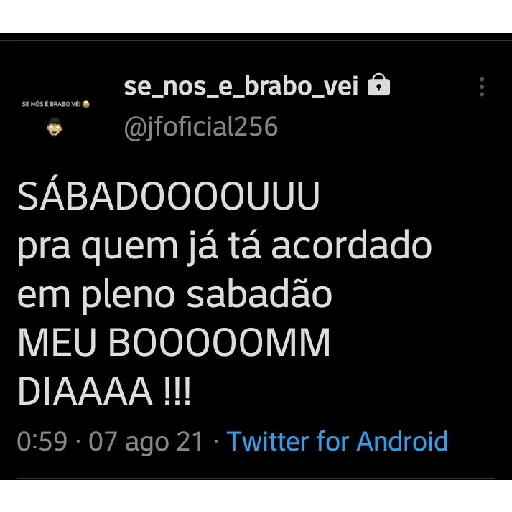The height and width of the screenshot is (512, 512).
Task: Click the 07 ago 21 date
Action: tap(146, 442)
